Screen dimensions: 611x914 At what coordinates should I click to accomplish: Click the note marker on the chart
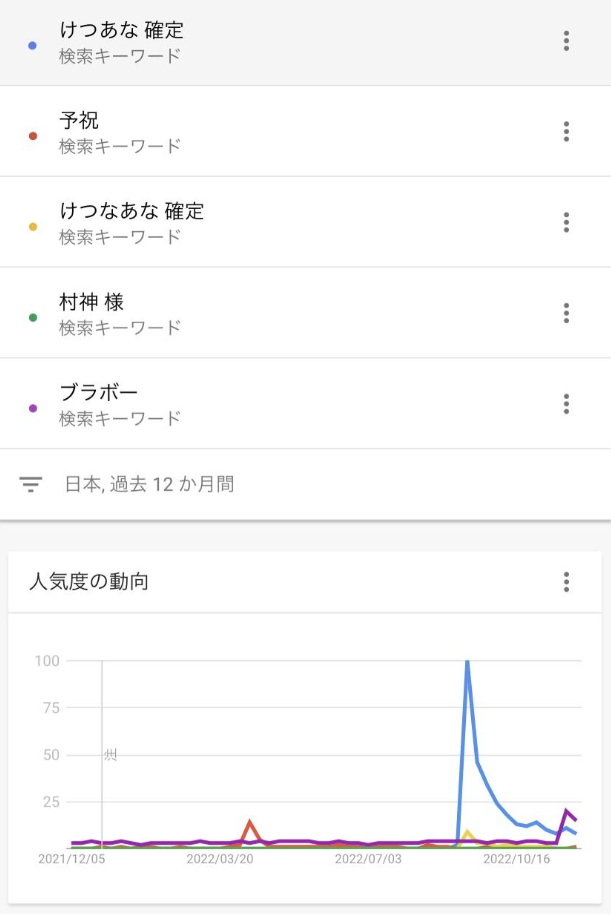110,755
